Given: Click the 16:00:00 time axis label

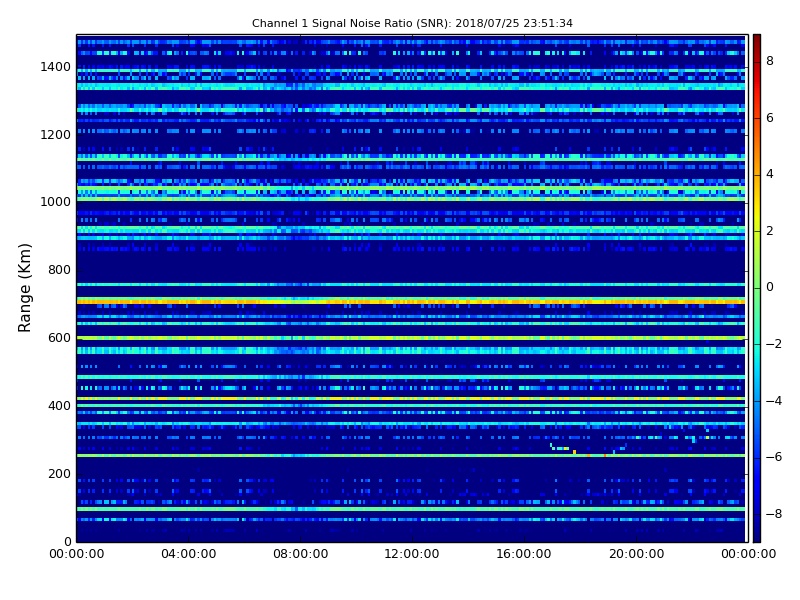Looking at the screenshot, I should click(x=524, y=554).
